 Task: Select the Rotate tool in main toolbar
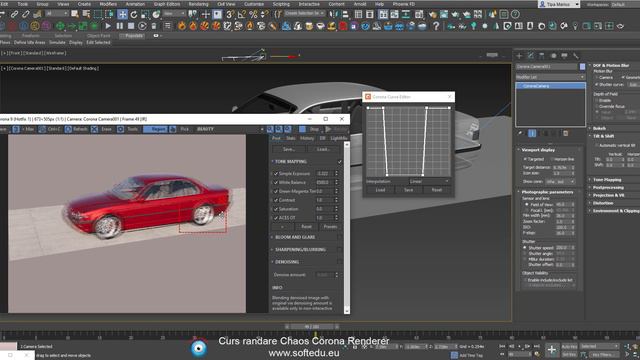coord(133,15)
